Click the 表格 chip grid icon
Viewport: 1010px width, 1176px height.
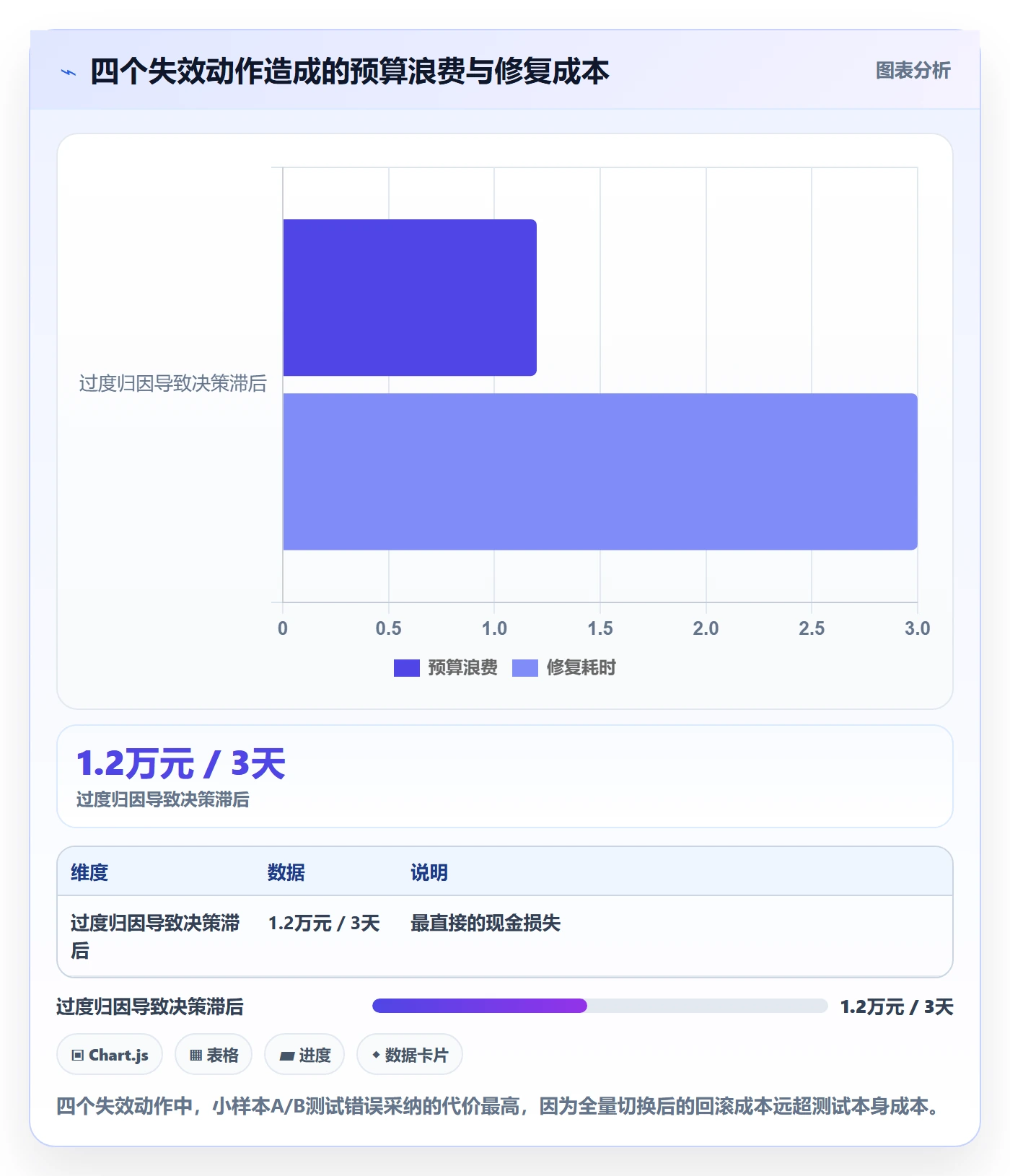tap(196, 1056)
